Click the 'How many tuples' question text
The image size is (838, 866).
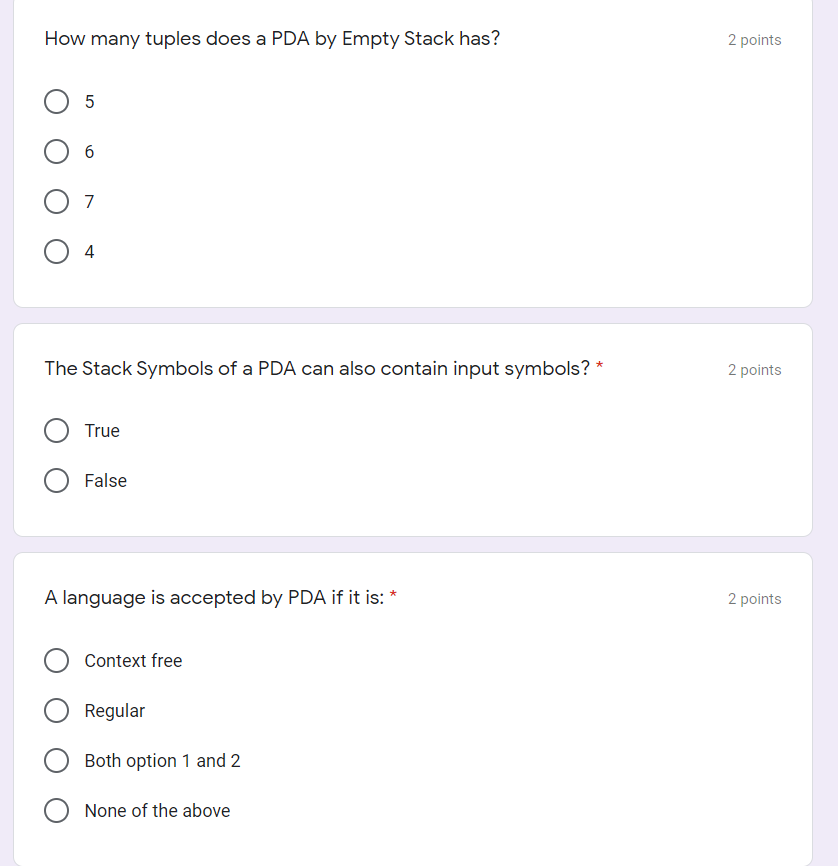pyautogui.click(x=272, y=39)
